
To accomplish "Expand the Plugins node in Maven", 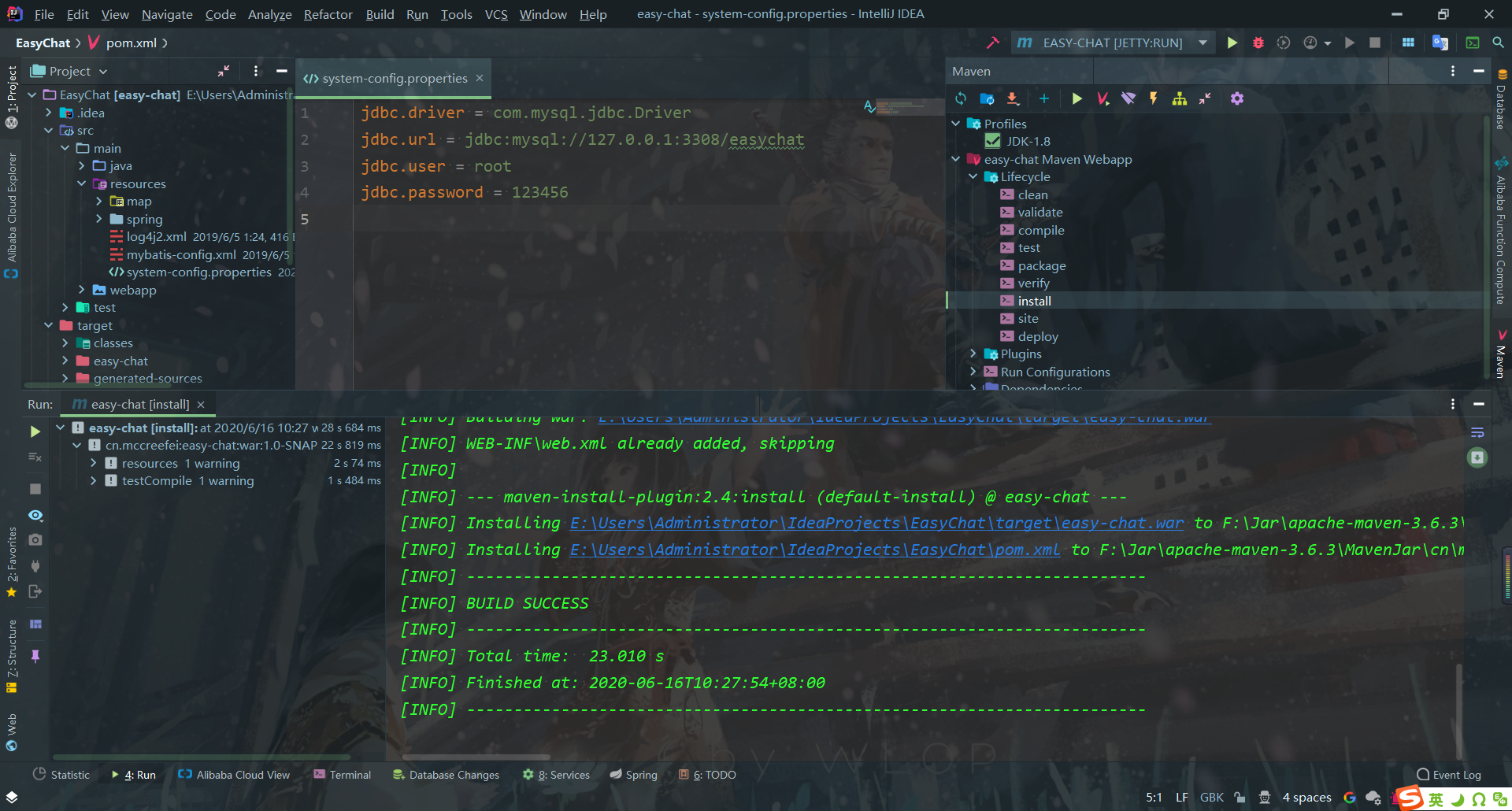I will (973, 354).
